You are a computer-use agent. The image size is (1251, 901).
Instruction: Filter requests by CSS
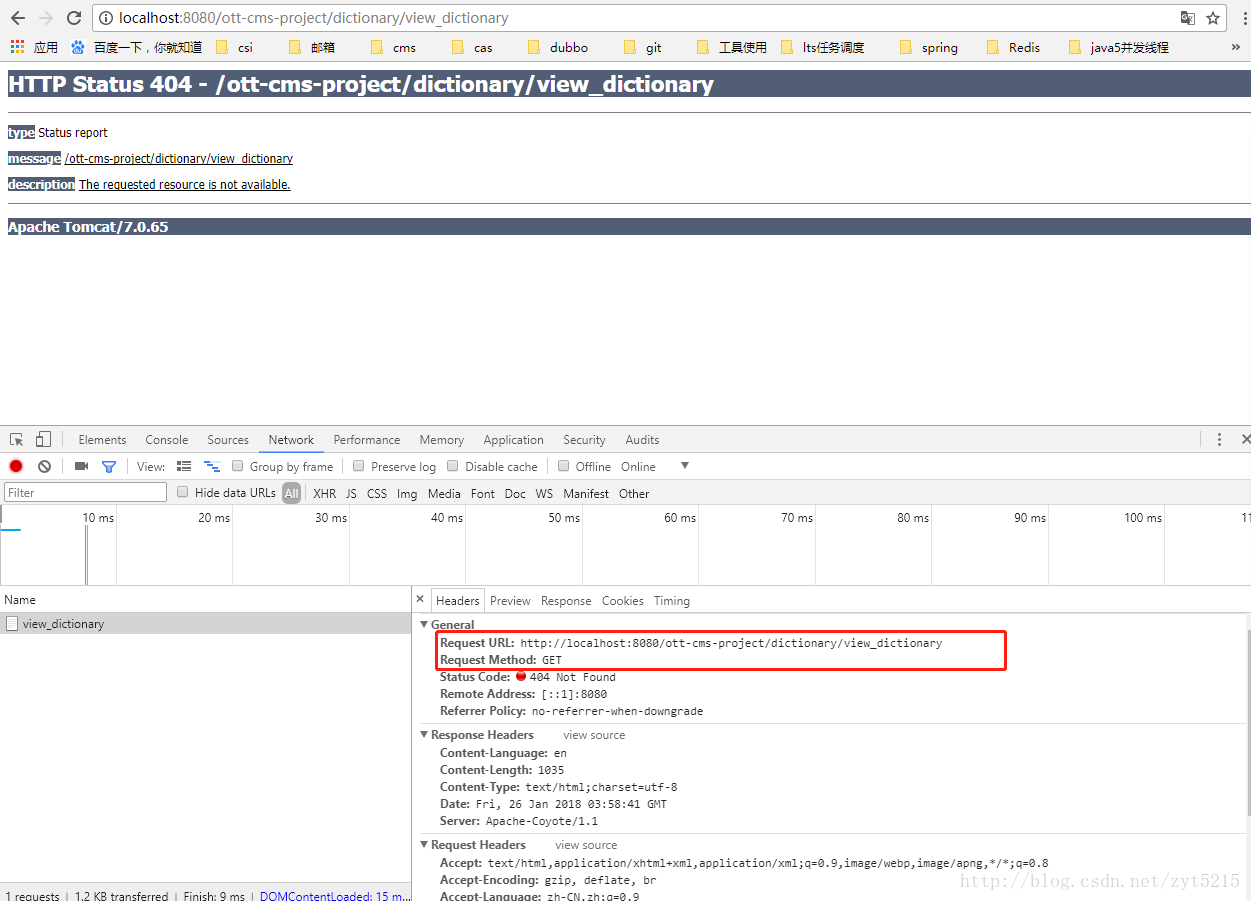[x=377, y=493]
